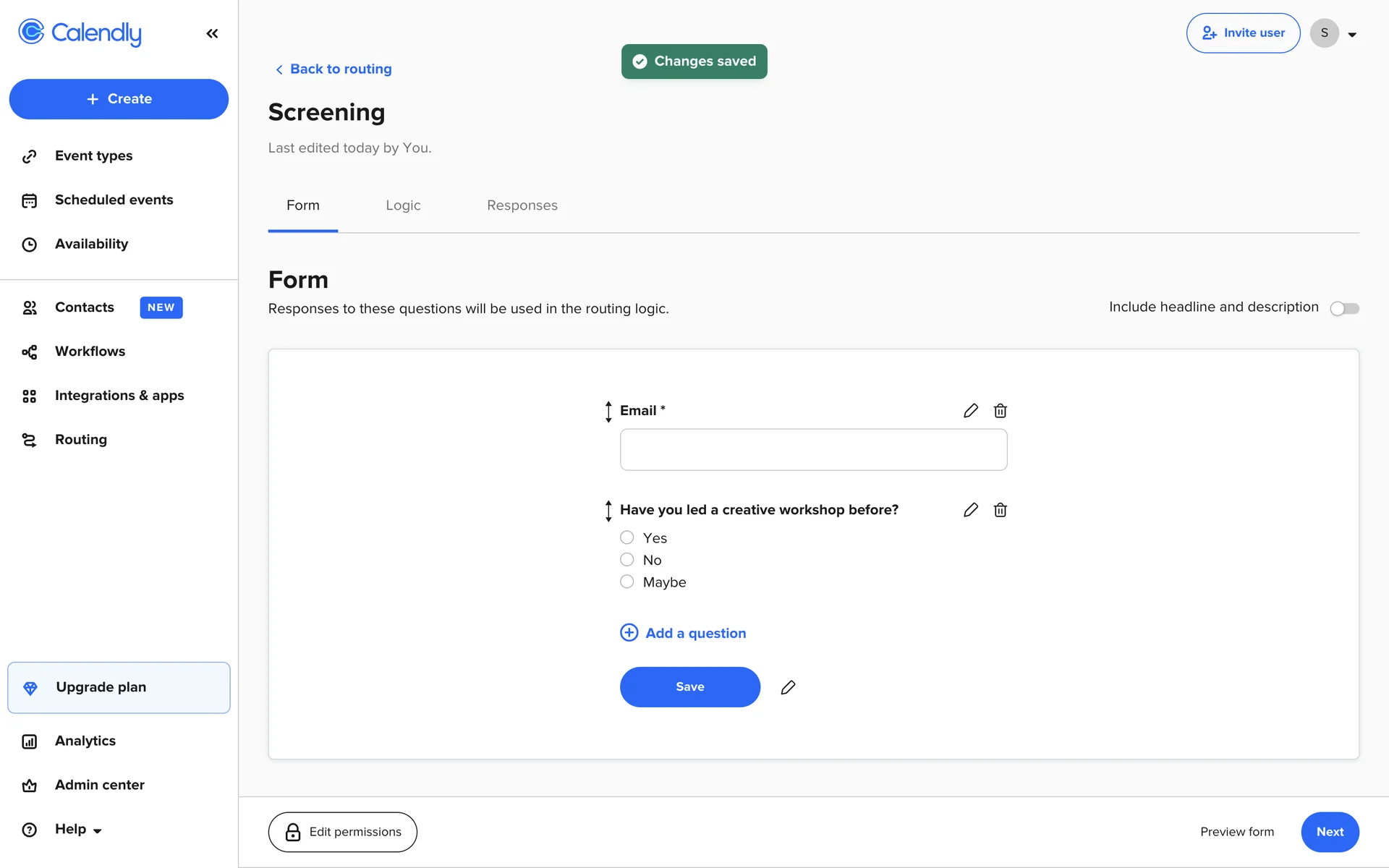Click the Add a question plus icon
This screenshot has height=868, width=1389.
coord(629,633)
